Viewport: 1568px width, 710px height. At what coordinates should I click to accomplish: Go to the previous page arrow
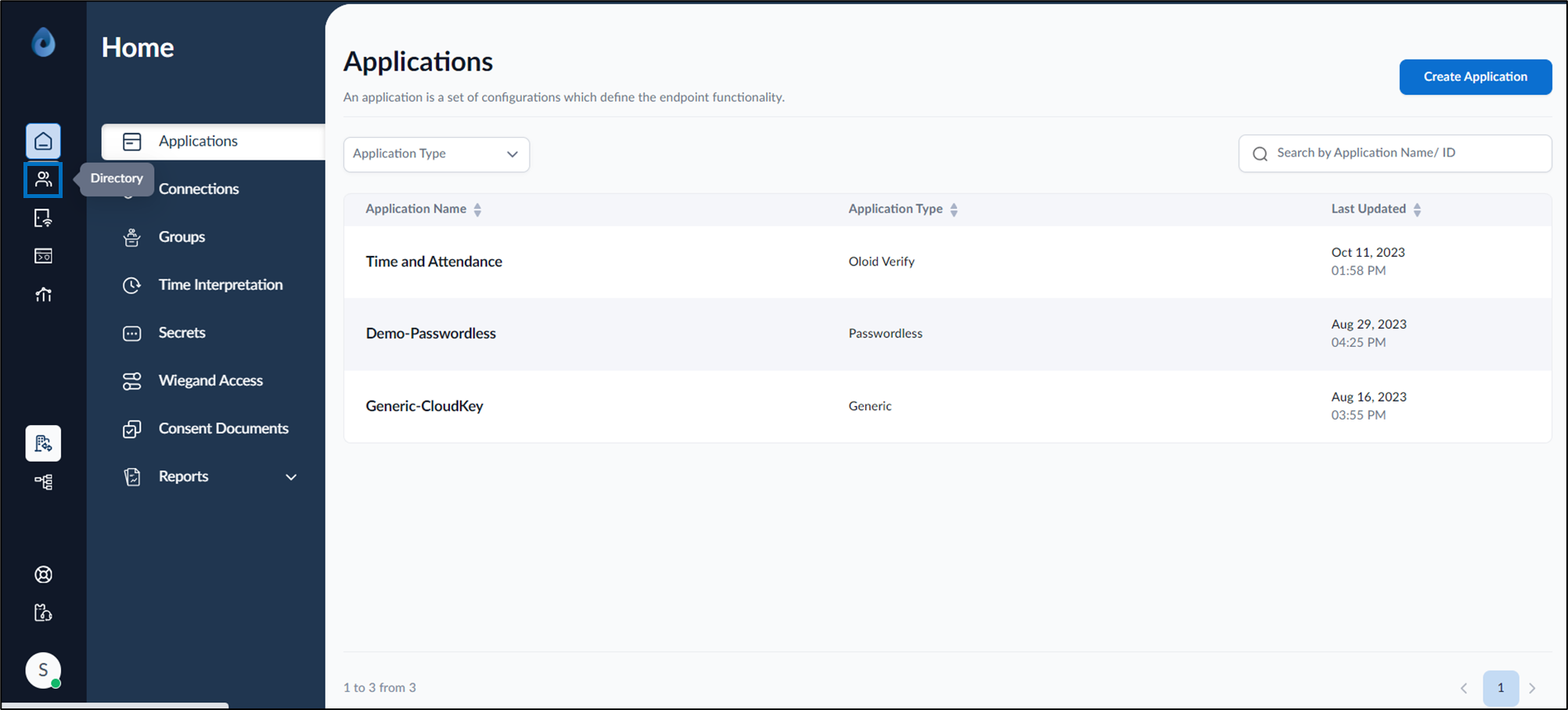click(x=1463, y=688)
